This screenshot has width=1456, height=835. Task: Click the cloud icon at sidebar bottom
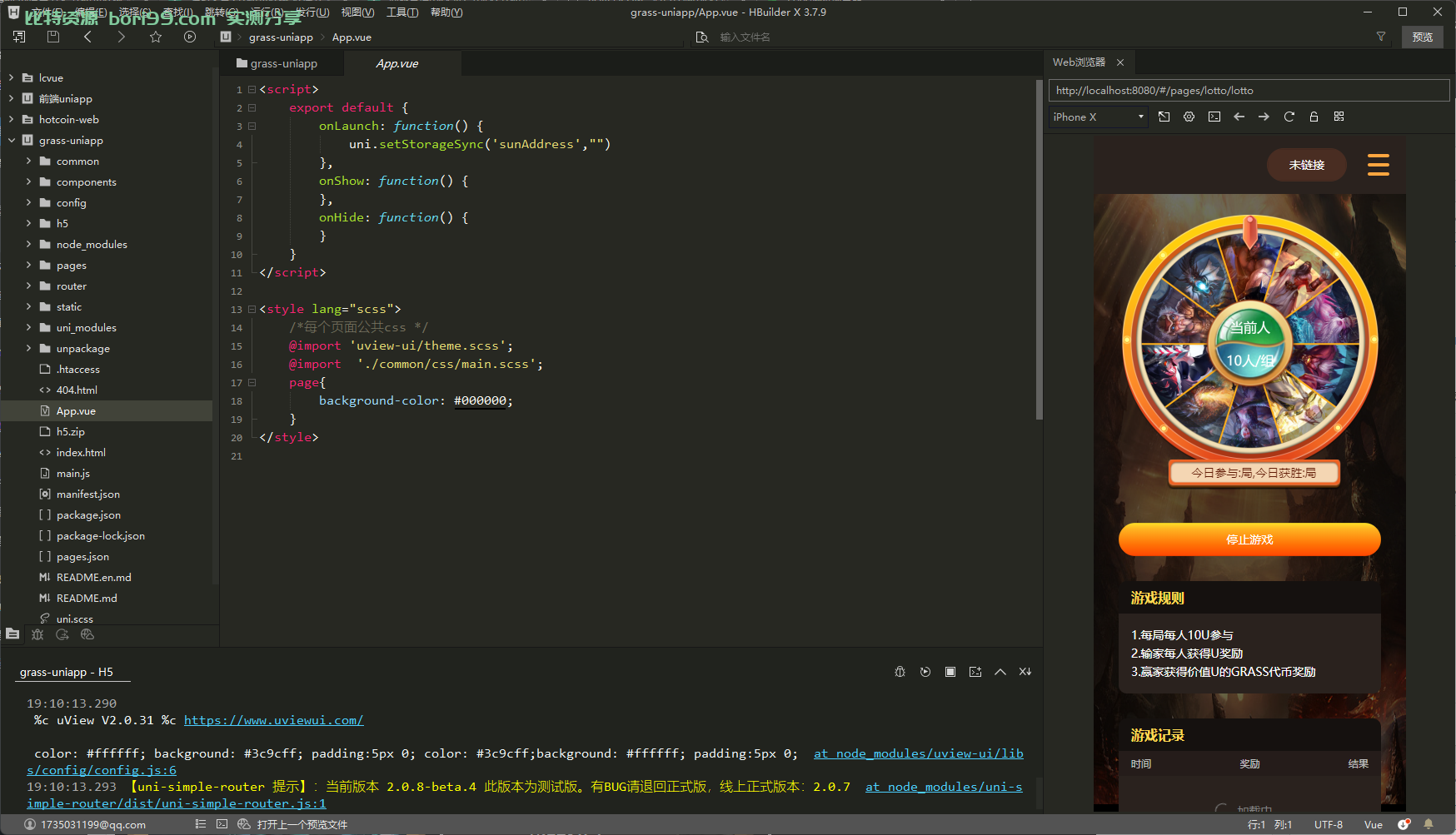[87, 634]
